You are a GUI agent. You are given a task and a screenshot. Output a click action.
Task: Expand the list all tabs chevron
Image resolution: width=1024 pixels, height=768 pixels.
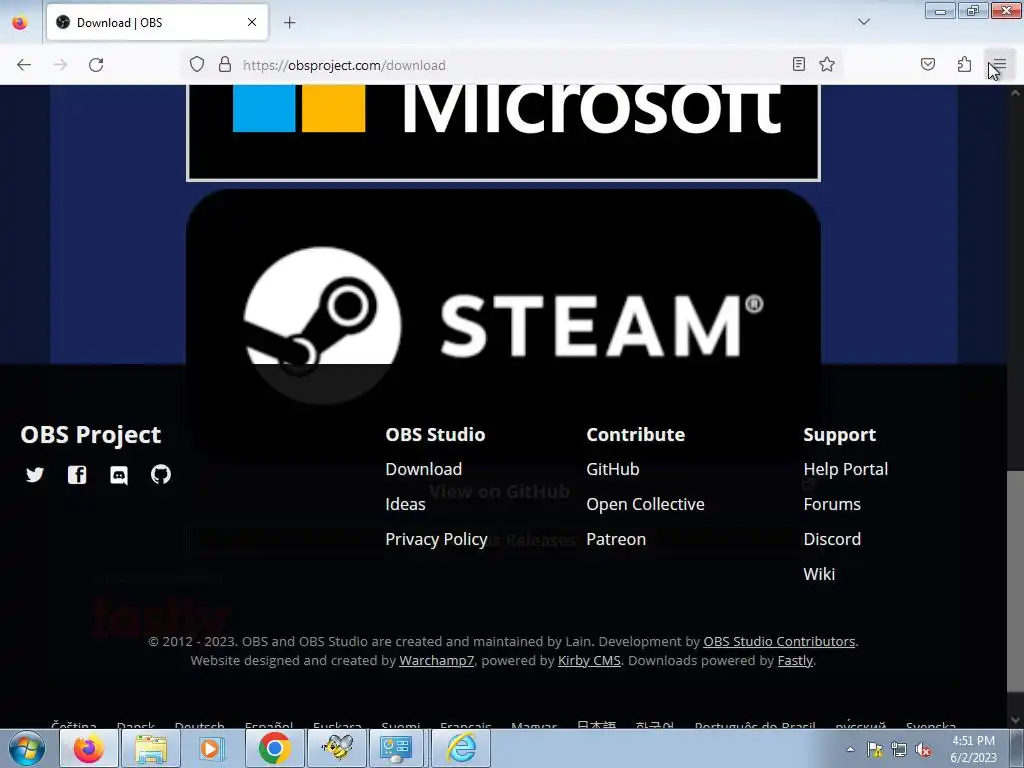(x=863, y=22)
